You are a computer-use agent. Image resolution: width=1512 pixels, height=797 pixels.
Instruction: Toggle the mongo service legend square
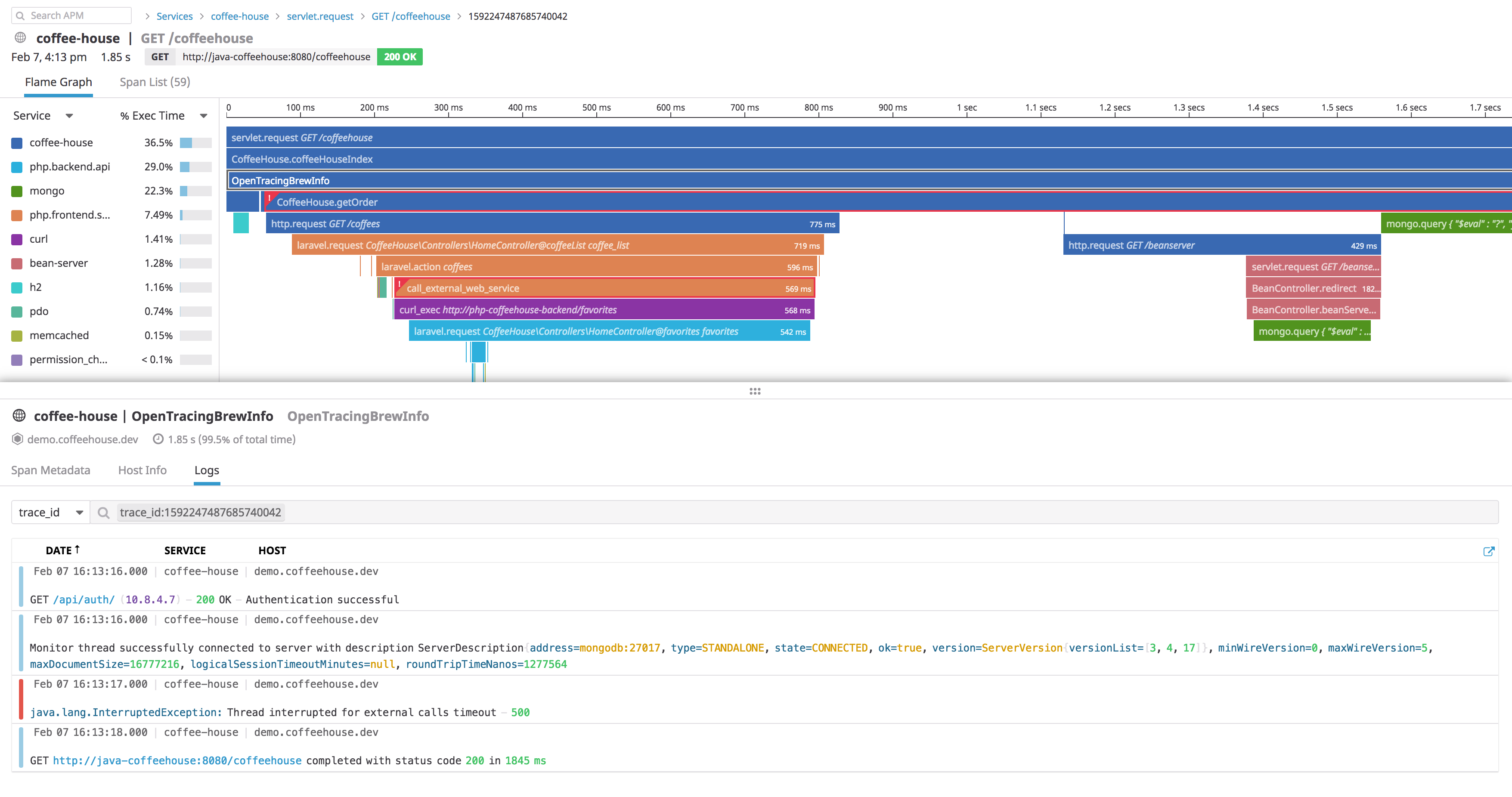click(x=17, y=192)
